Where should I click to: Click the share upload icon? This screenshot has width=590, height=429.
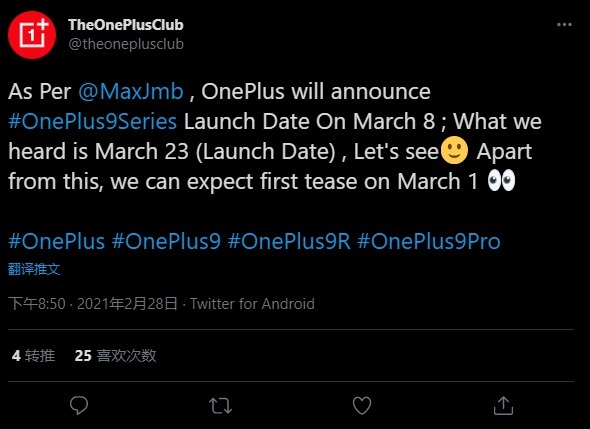point(503,405)
